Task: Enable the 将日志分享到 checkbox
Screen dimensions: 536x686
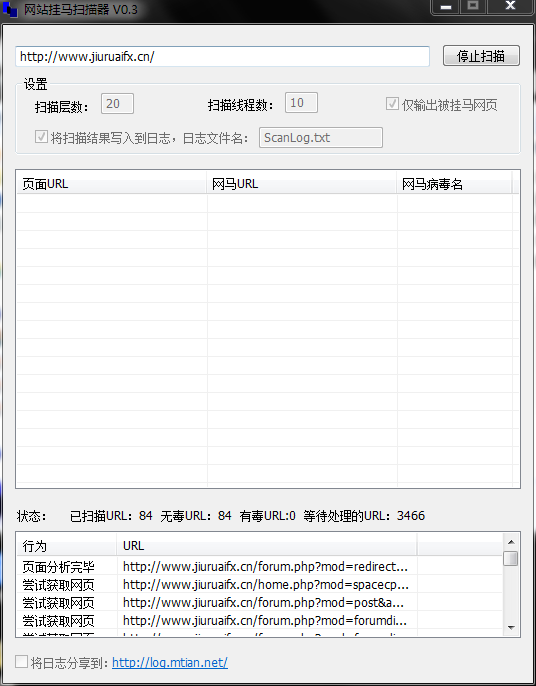Action: [x=21, y=662]
